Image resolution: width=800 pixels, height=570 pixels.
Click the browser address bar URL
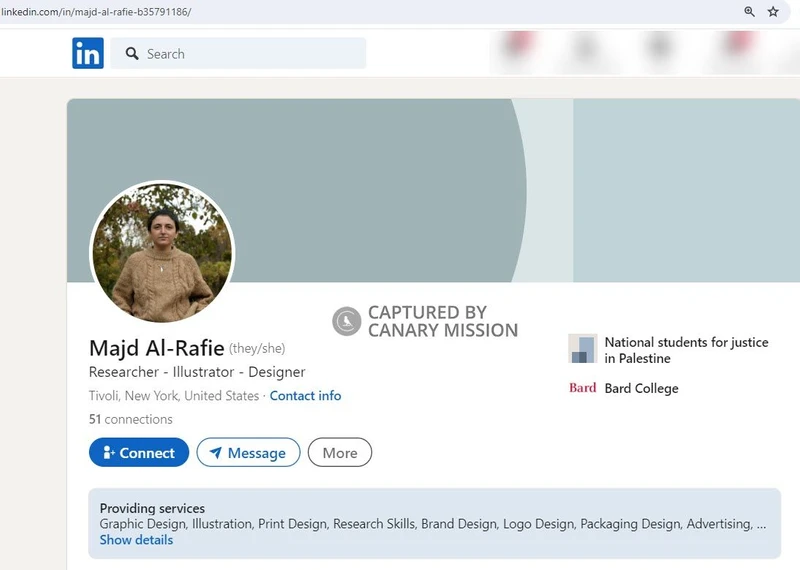96,12
